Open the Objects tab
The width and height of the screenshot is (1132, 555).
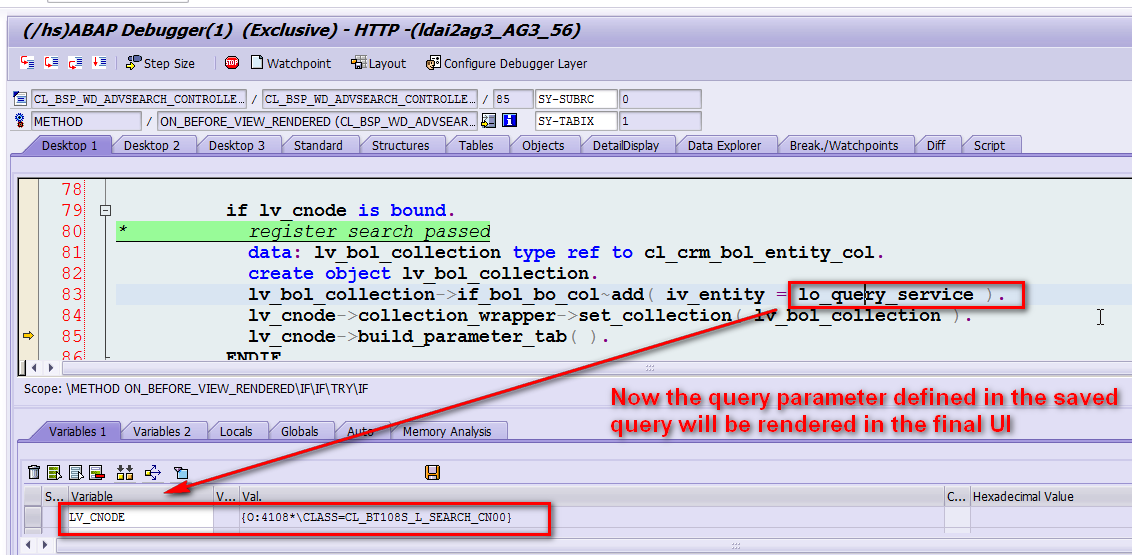(543, 145)
